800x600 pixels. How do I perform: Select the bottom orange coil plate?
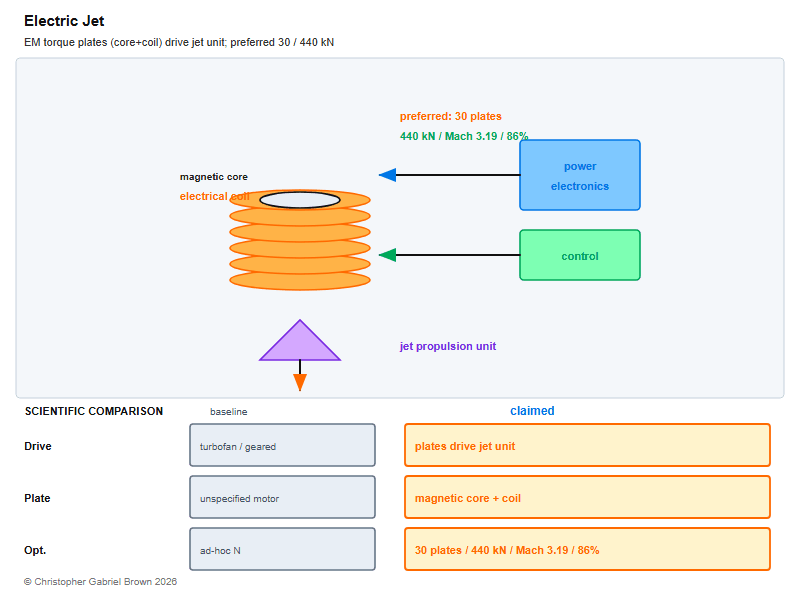click(x=300, y=280)
